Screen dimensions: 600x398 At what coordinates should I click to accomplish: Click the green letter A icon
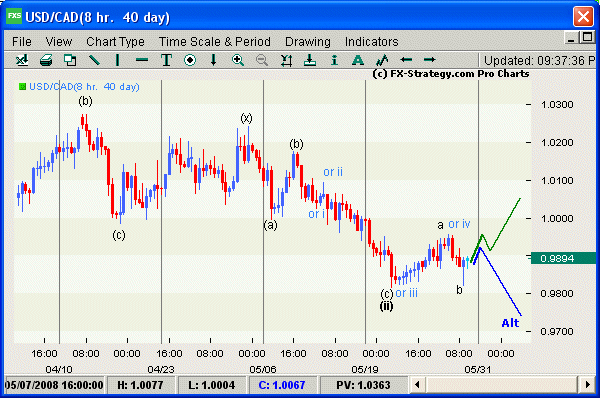click(358, 60)
